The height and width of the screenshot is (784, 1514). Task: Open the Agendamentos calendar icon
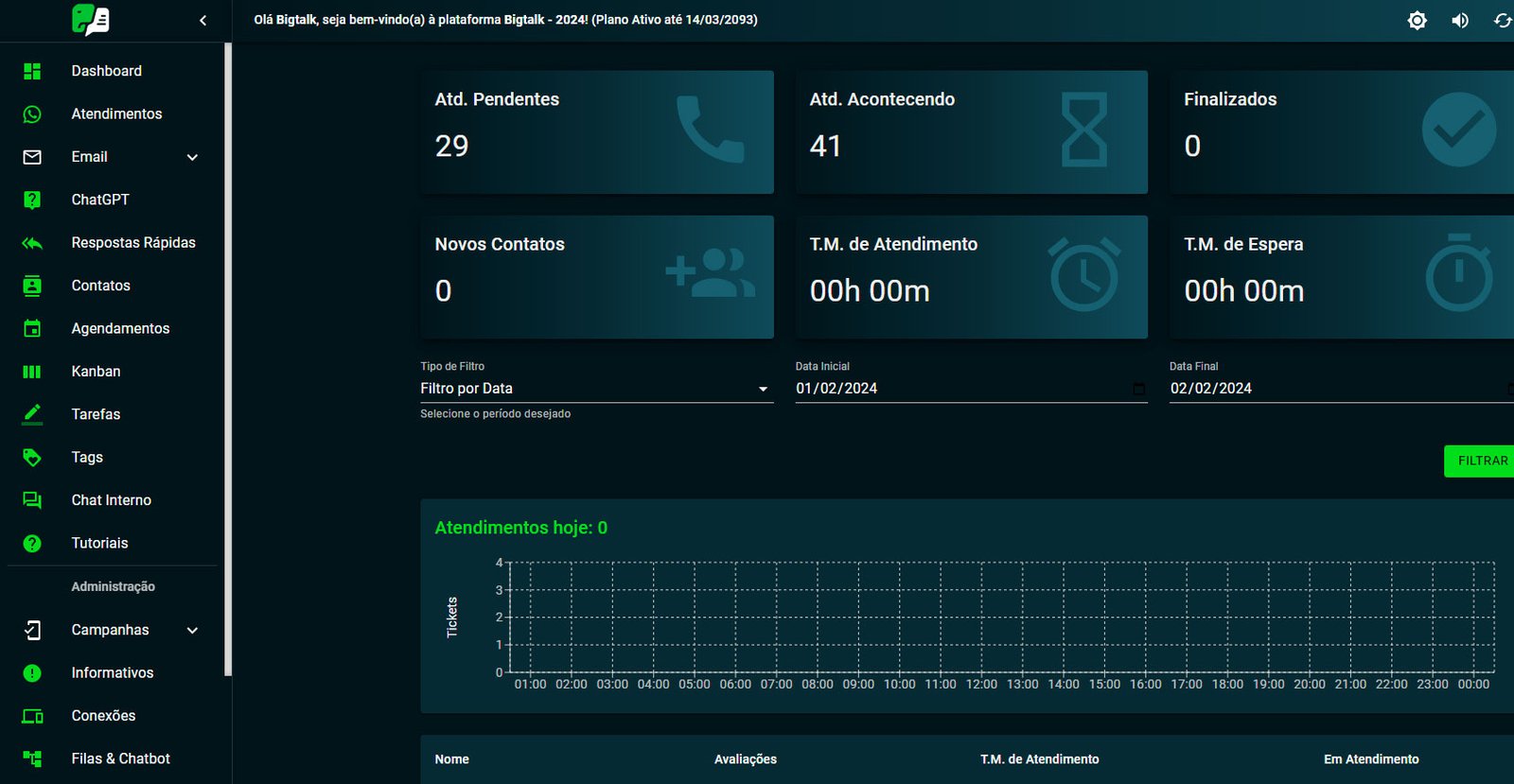(32, 329)
